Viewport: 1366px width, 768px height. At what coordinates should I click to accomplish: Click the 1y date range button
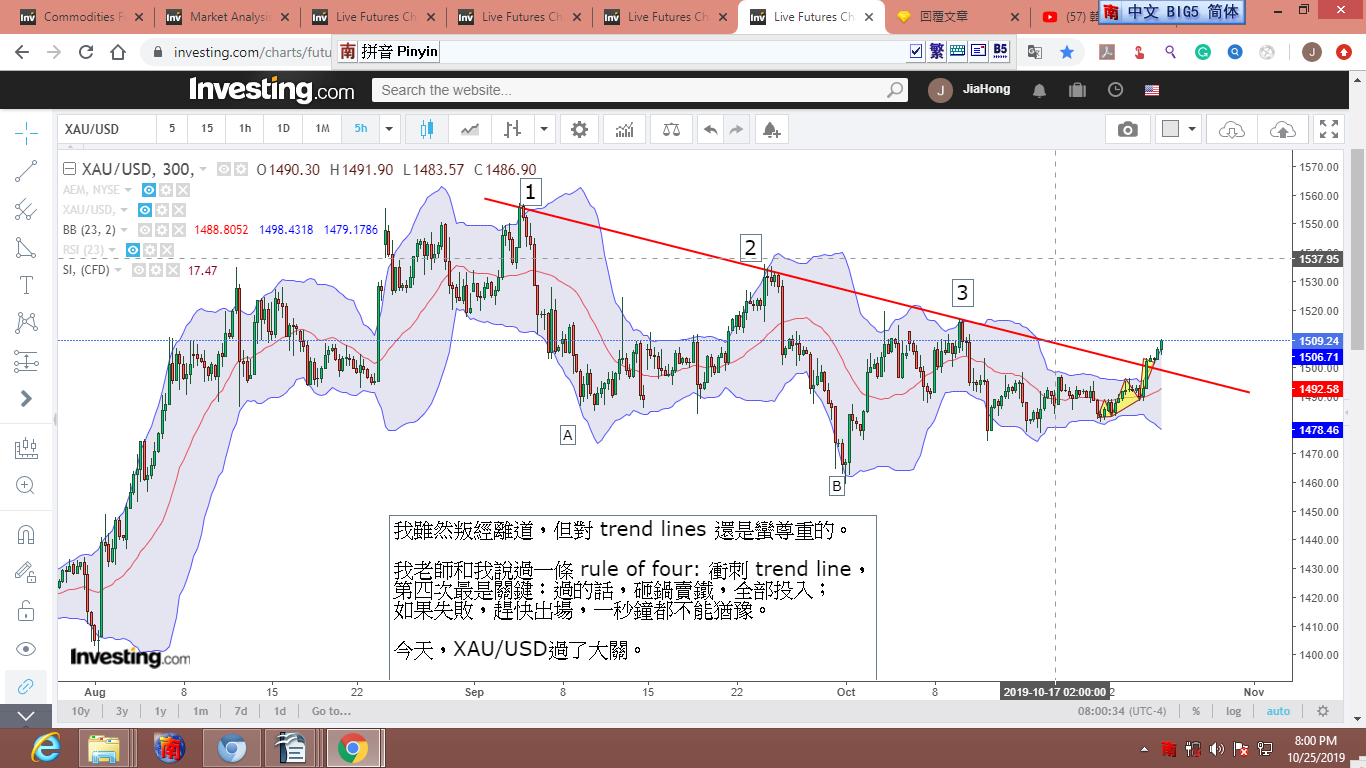click(160, 711)
